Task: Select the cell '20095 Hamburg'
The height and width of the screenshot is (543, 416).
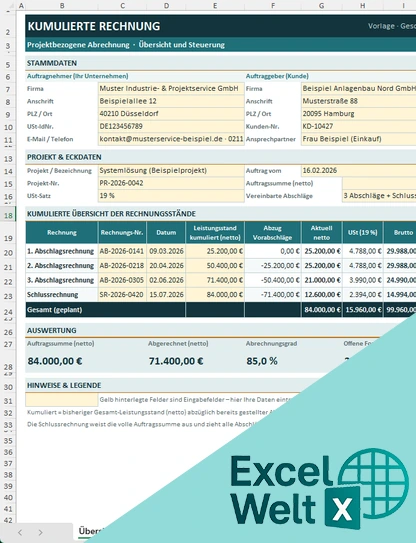Action: [359, 114]
